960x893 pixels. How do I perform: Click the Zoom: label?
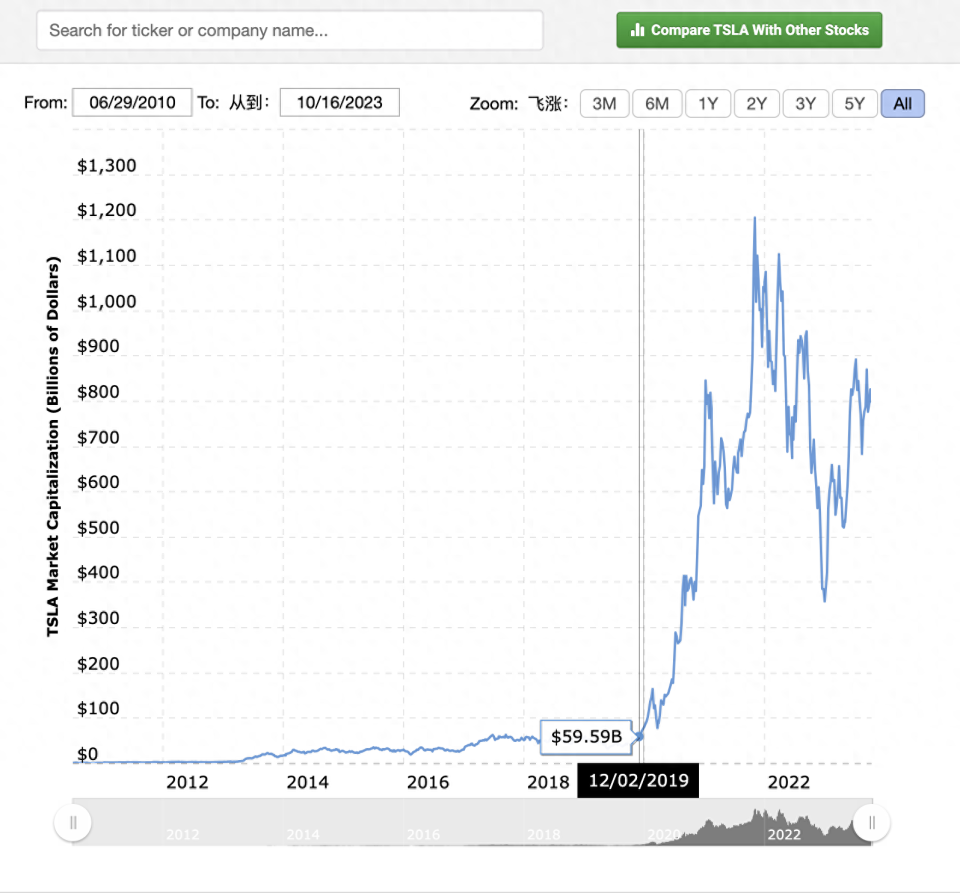click(x=493, y=104)
